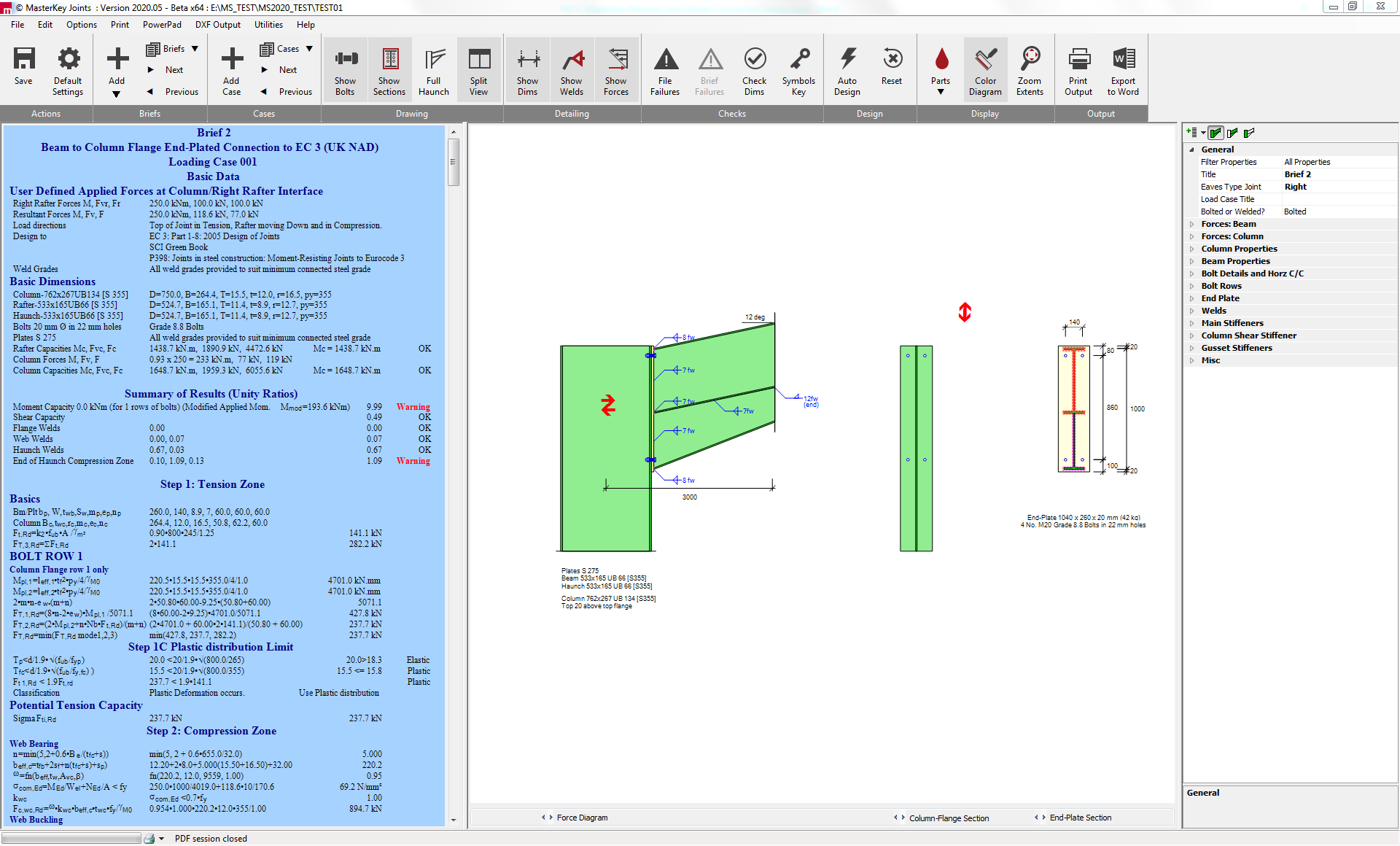Viewport: 1400px width, 846px height.
Task: Open the Cases dropdown list
Action: 287,49
